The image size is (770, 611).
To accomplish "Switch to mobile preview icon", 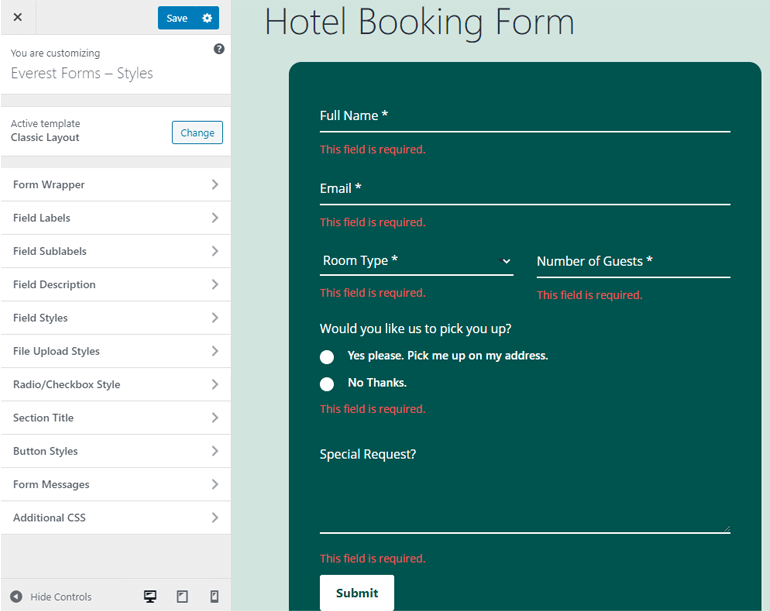I will [x=214, y=597].
